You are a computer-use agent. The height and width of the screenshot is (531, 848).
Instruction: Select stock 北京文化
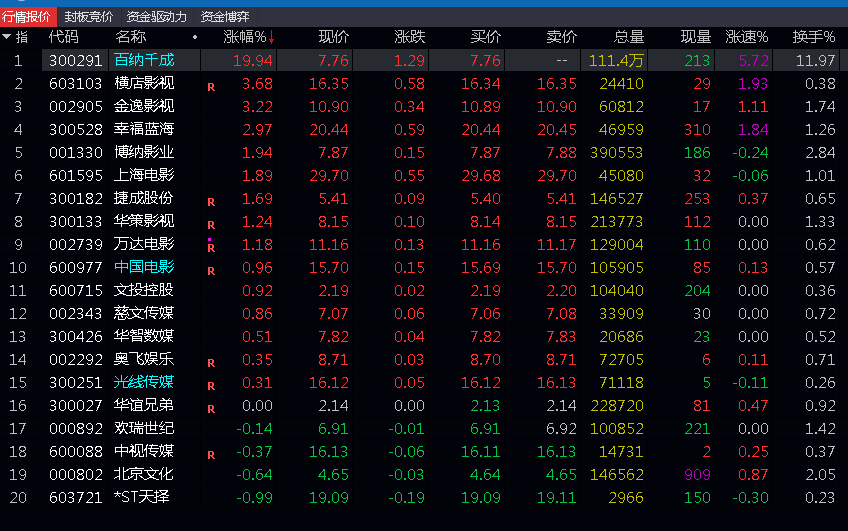pos(144,474)
